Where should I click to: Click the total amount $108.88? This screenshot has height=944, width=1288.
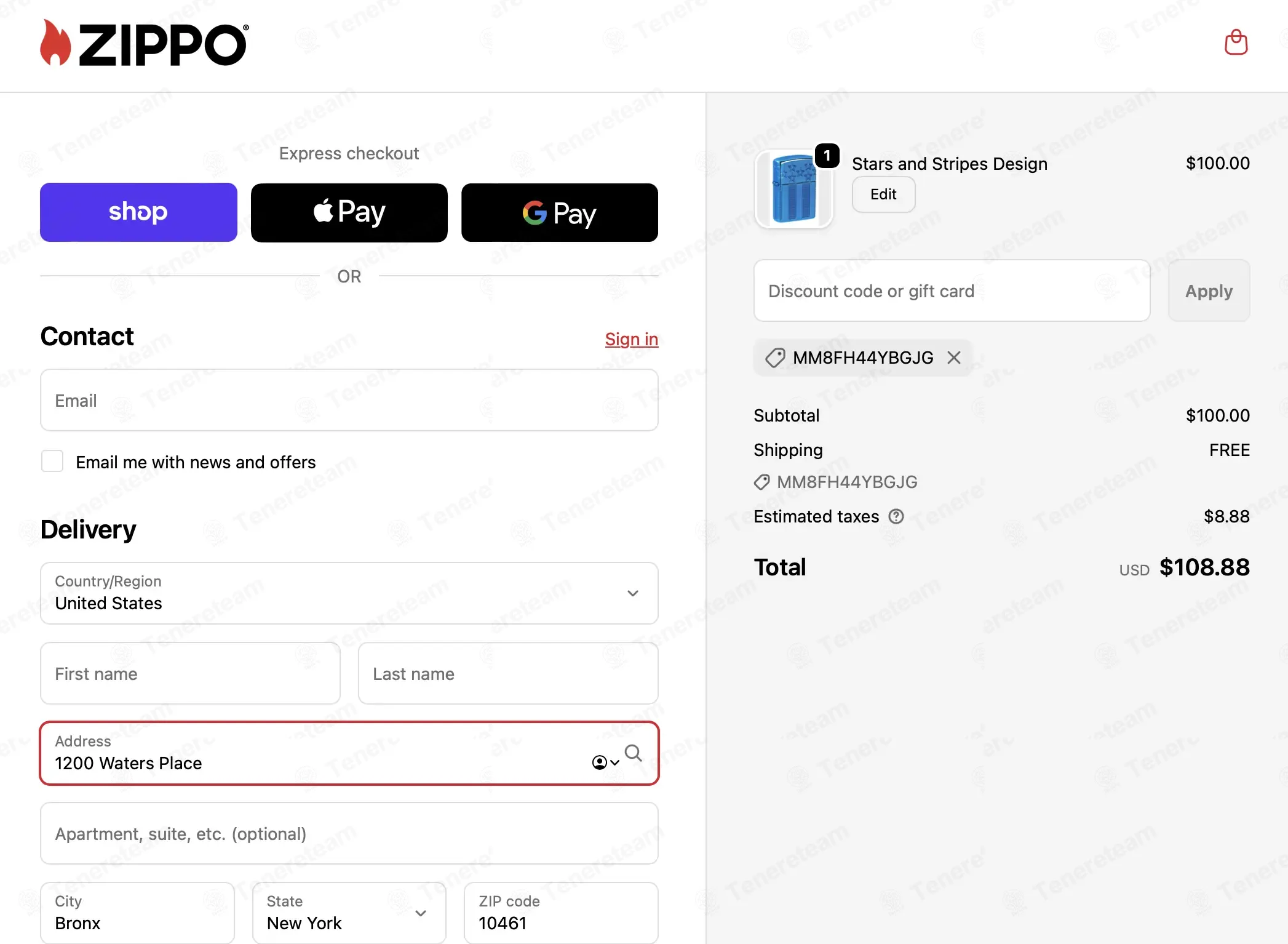pos(1204,567)
